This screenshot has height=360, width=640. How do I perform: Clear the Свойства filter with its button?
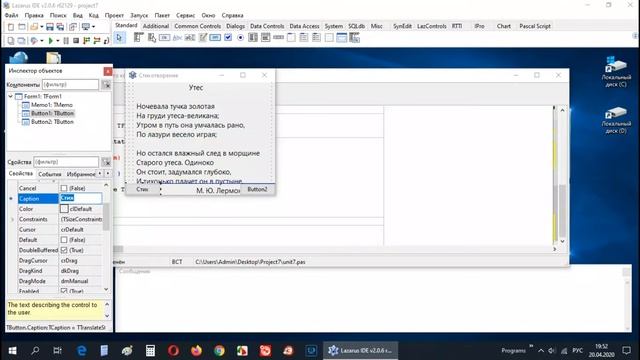pyautogui.click(x=106, y=162)
